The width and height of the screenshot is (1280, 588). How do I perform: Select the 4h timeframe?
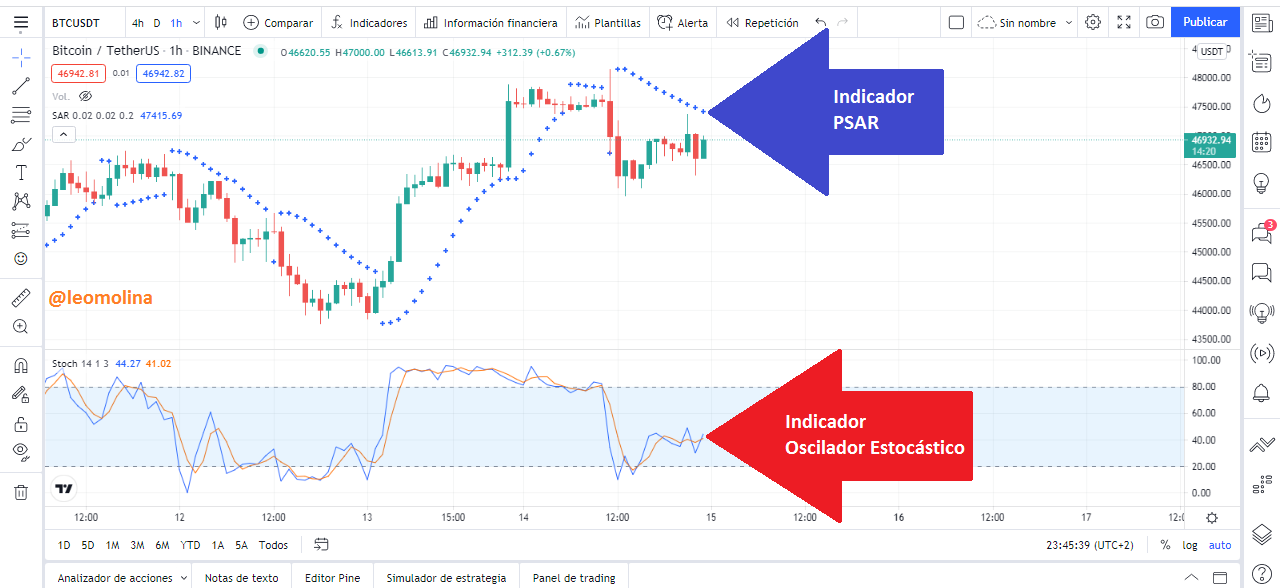pos(137,22)
